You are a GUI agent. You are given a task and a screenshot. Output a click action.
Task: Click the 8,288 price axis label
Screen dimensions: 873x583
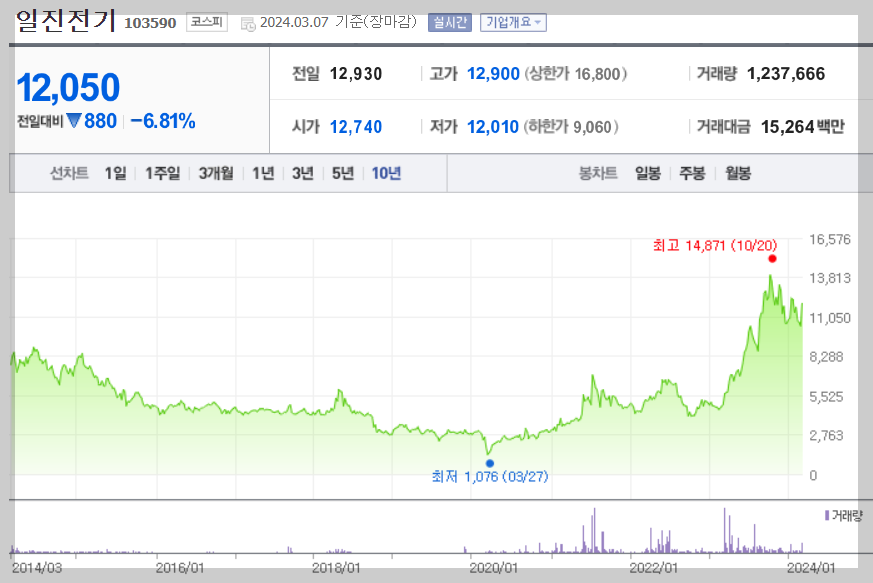pyautogui.click(x=826, y=357)
